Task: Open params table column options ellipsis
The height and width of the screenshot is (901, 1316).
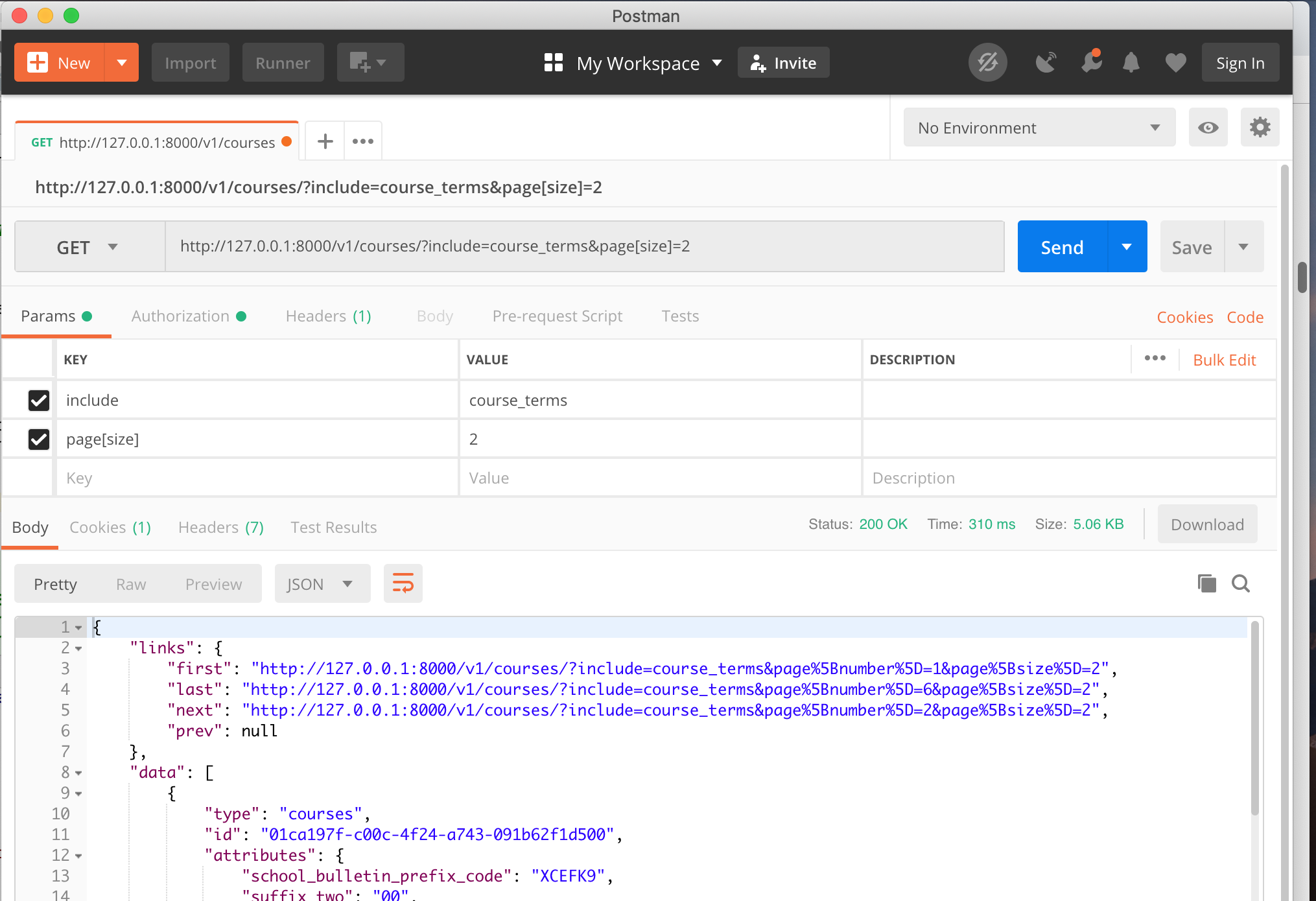Action: coord(1155,358)
